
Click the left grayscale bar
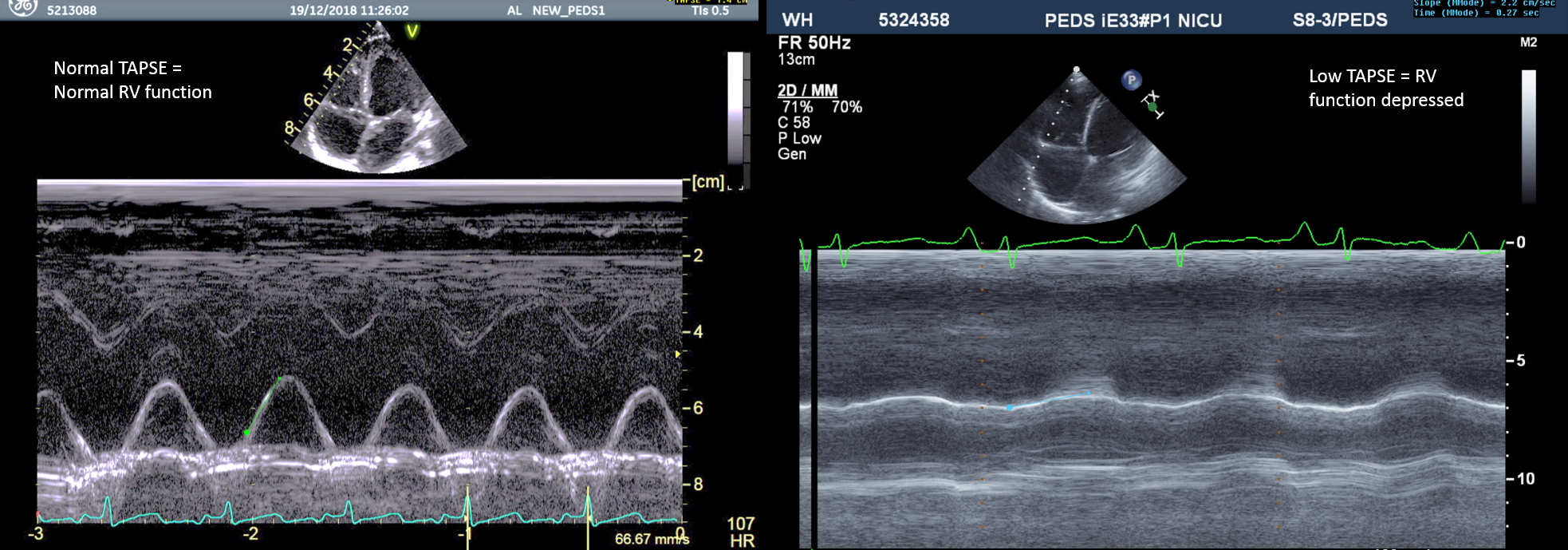(736, 108)
